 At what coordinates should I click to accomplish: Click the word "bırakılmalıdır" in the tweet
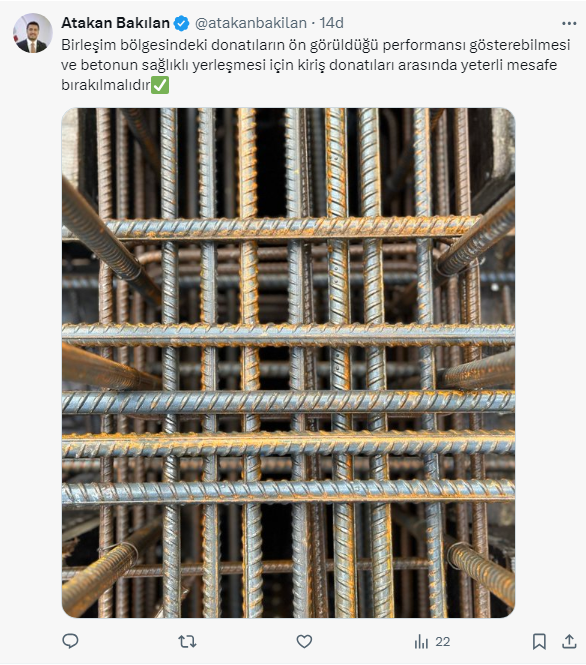click(x=106, y=85)
